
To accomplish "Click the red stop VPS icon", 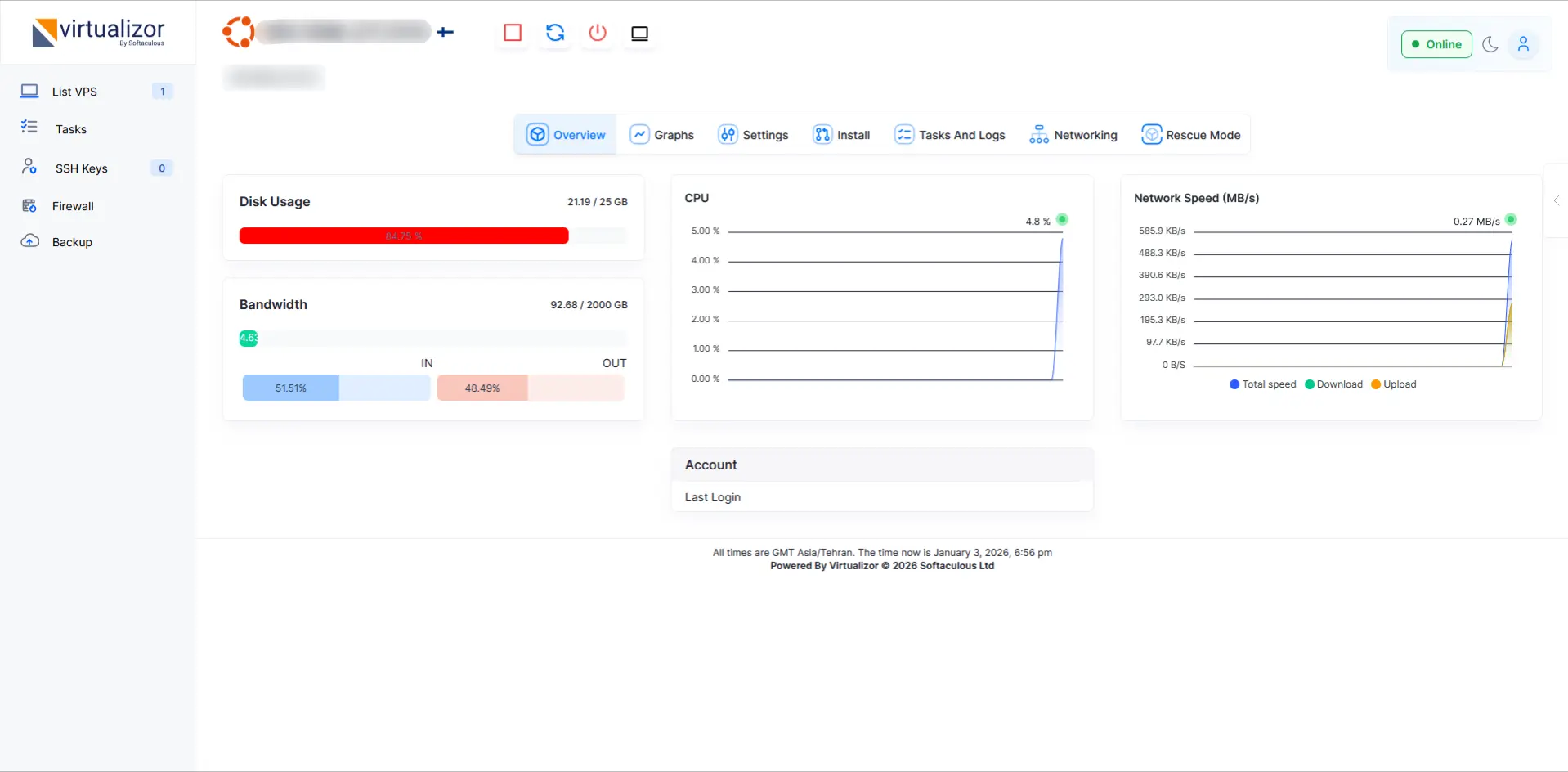I will pyautogui.click(x=513, y=33).
